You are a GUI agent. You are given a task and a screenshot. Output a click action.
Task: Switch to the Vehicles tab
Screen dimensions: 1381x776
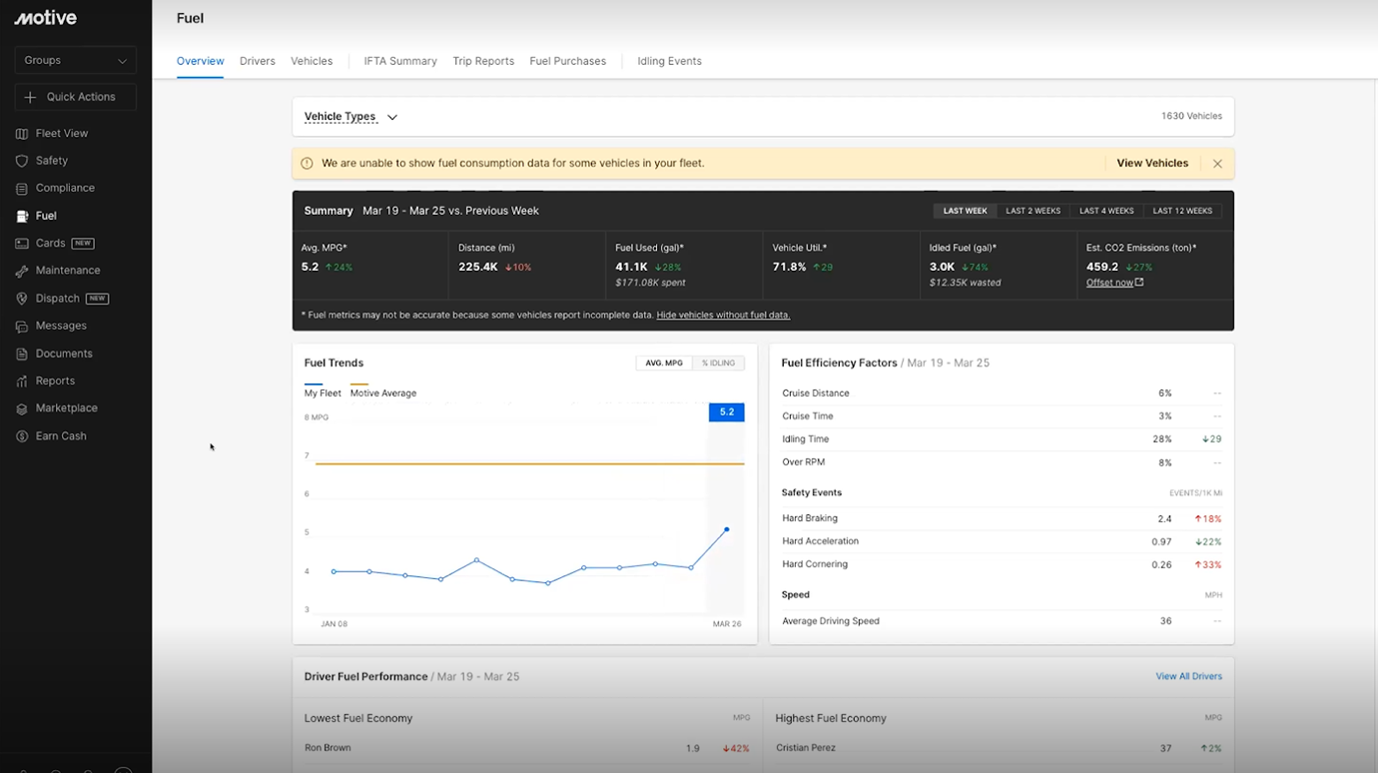tap(312, 61)
